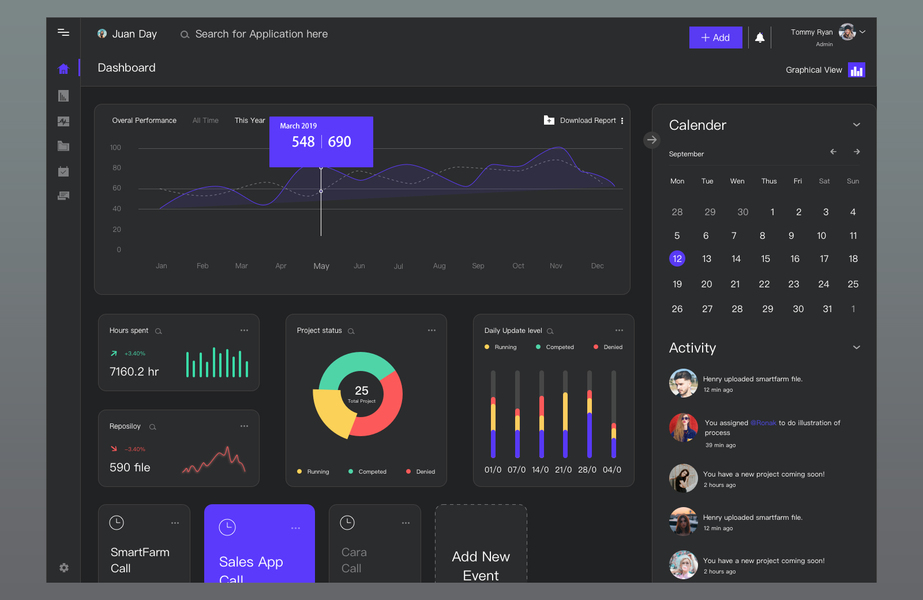Click Download Report link

[587, 121]
